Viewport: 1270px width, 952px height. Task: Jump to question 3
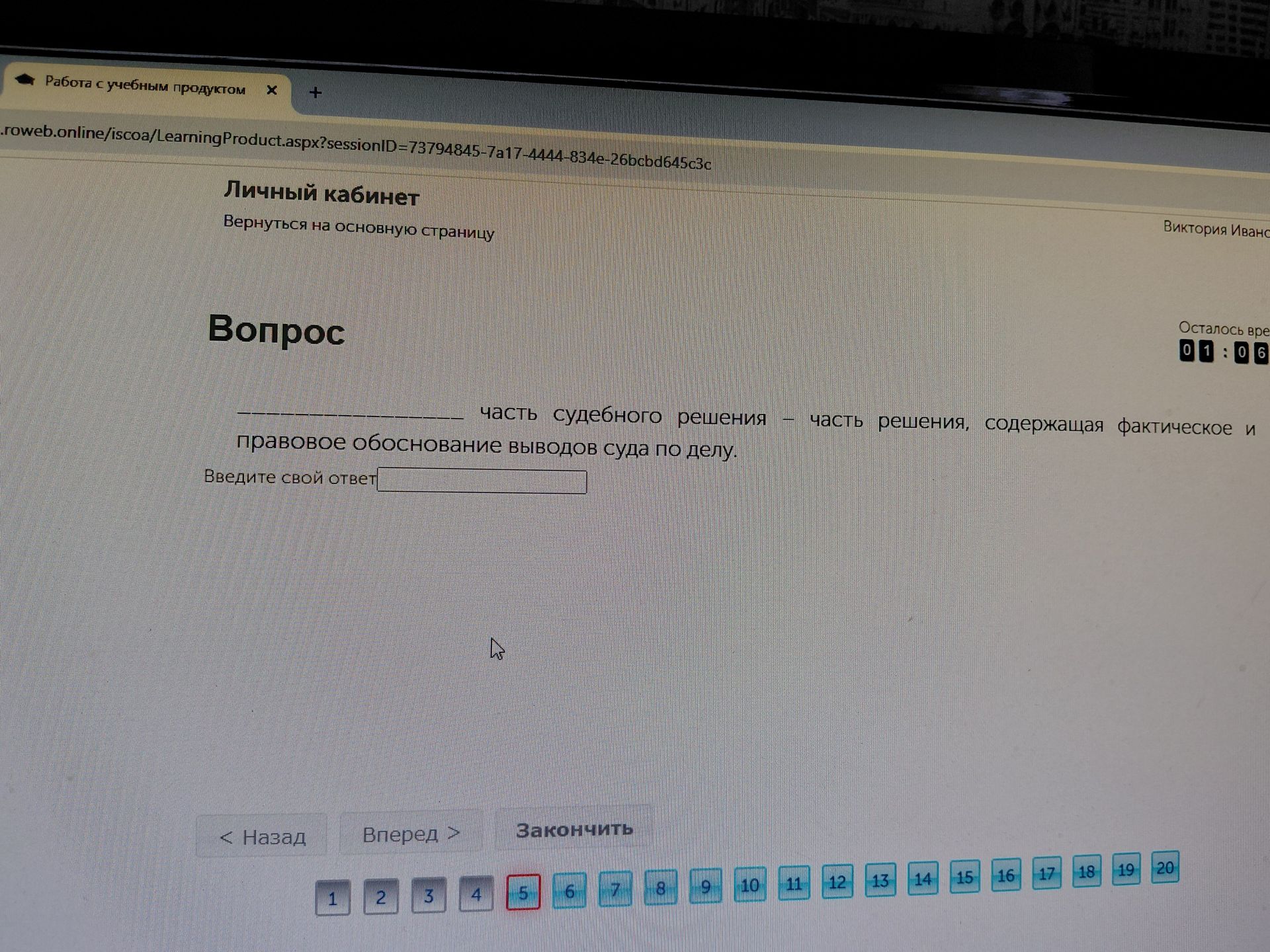[429, 895]
